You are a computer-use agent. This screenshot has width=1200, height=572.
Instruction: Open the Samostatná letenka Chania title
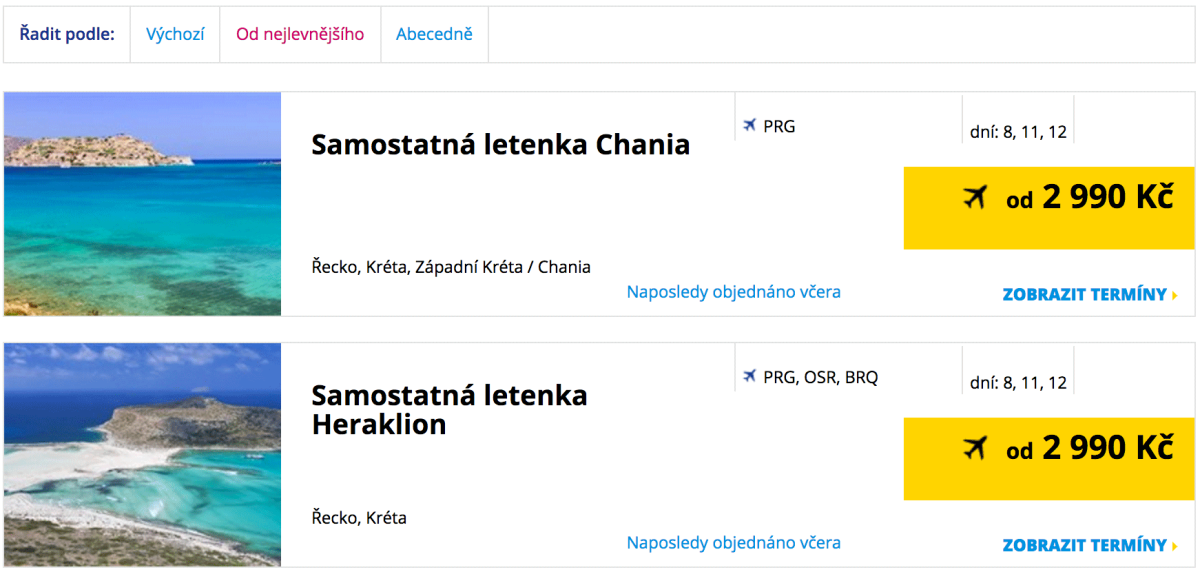click(x=500, y=145)
